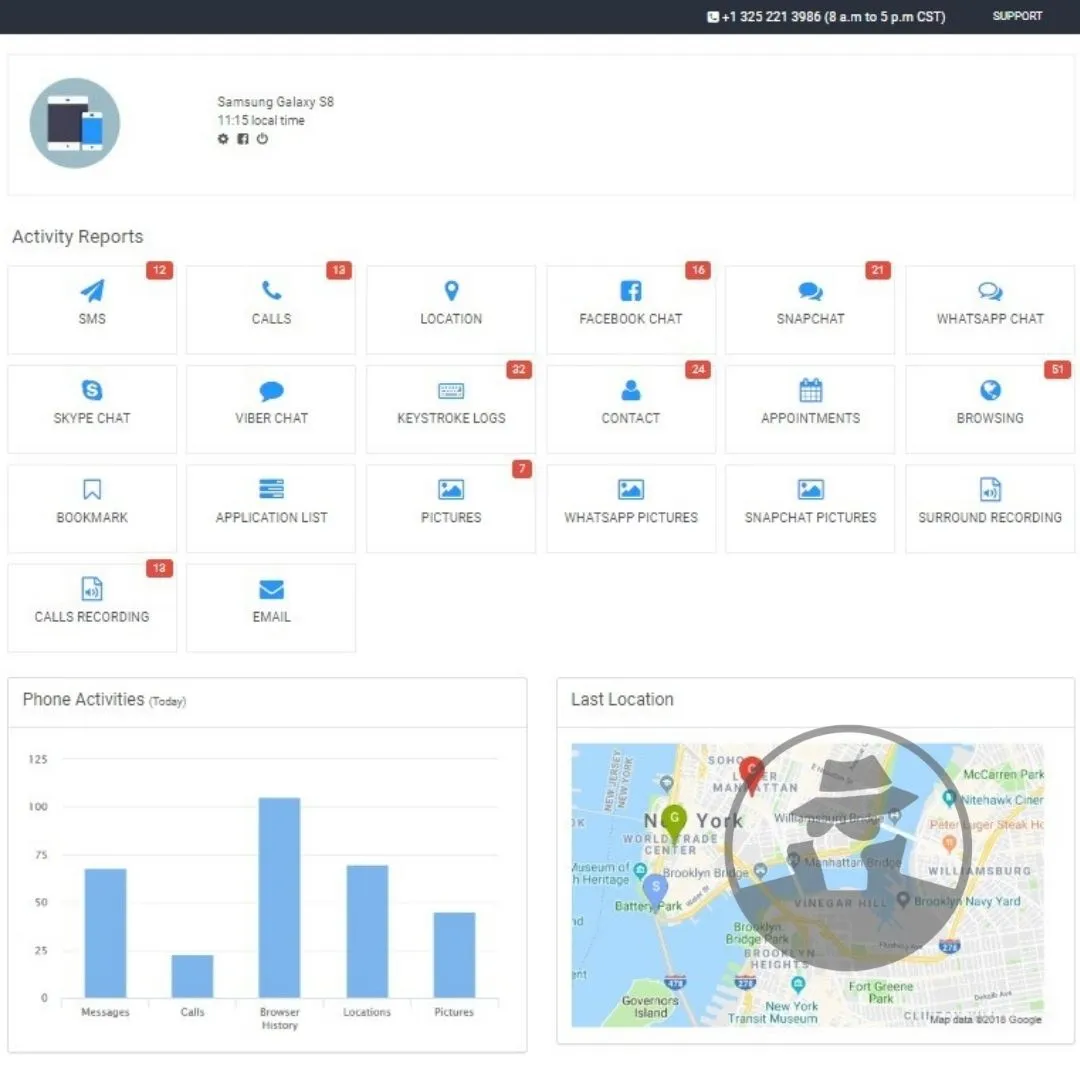Click the Last Location heading
The width and height of the screenshot is (1080, 1080).
tap(622, 699)
